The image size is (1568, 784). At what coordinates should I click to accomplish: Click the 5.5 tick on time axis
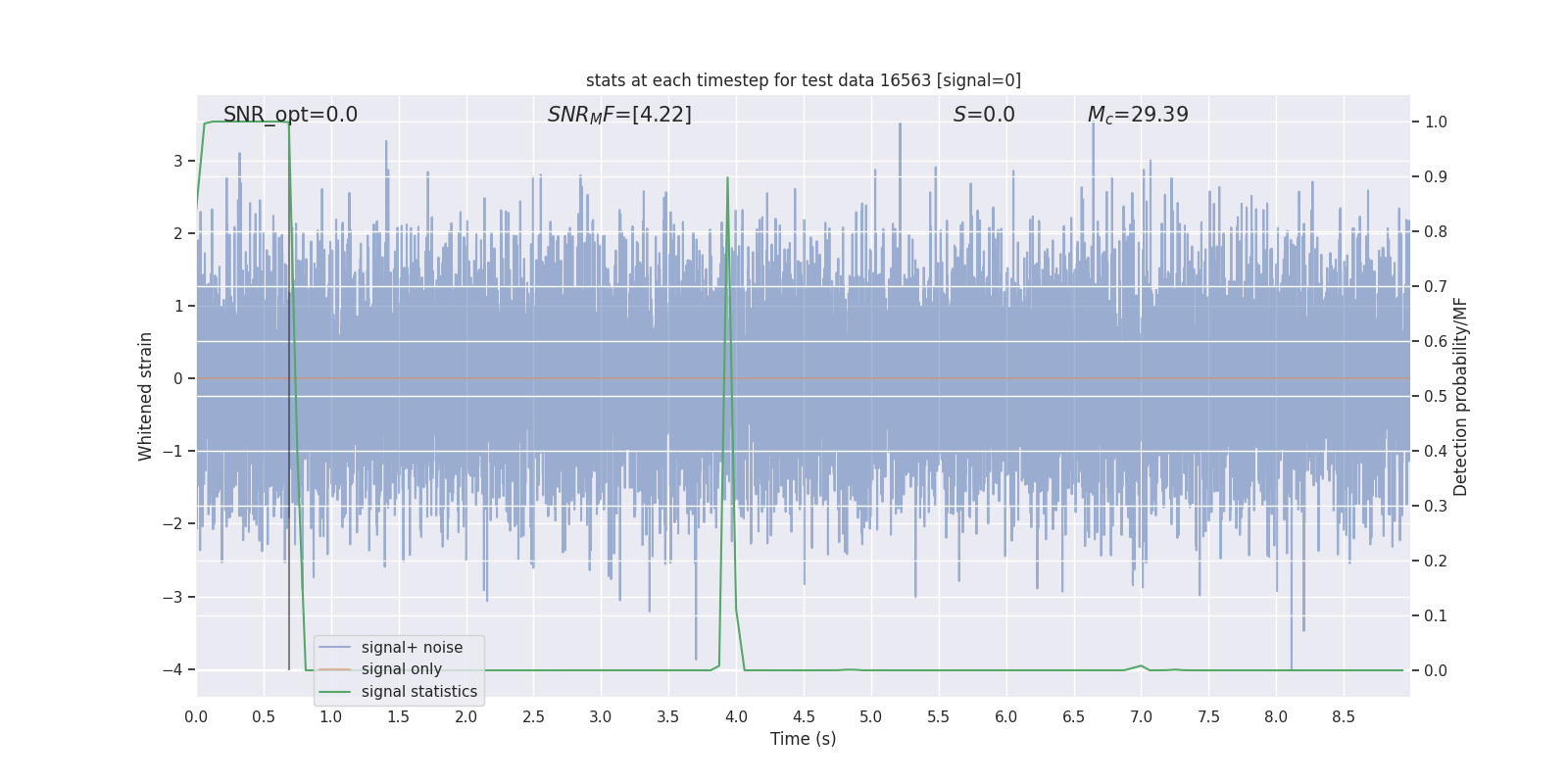[938, 716]
